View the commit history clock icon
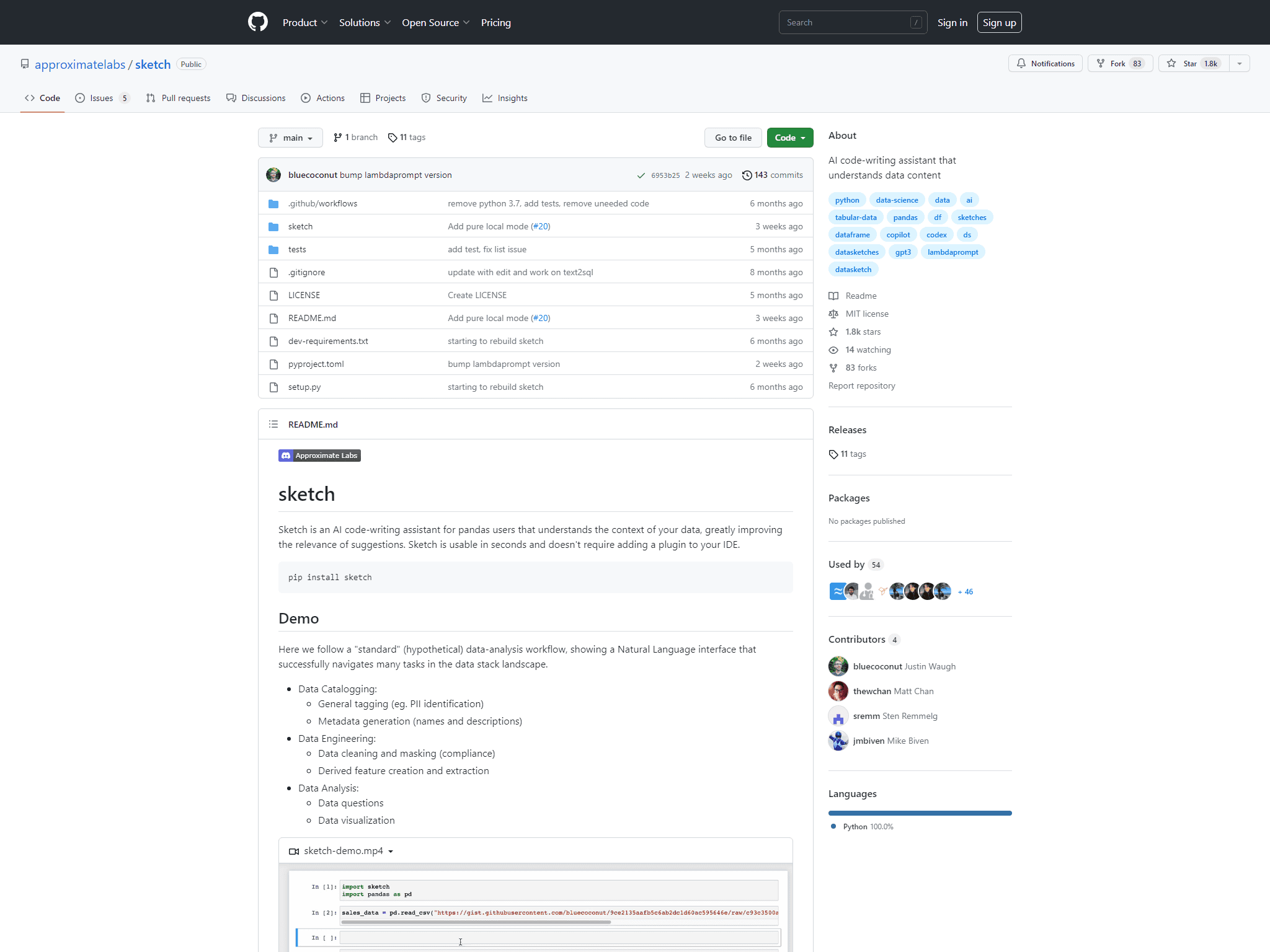Image resolution: width=1270 pixels, height=952 pixels. 747,175
